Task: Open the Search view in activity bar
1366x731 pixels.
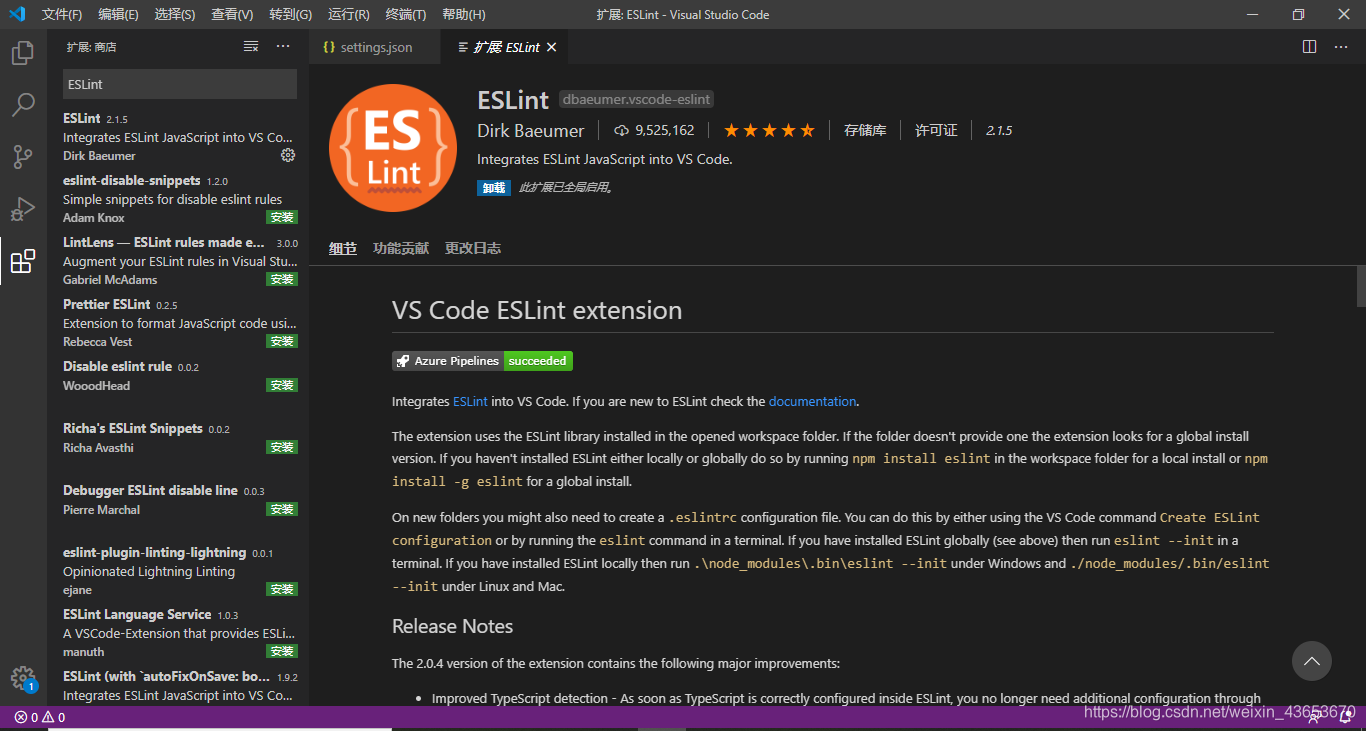Action: (x=22, y=105)
